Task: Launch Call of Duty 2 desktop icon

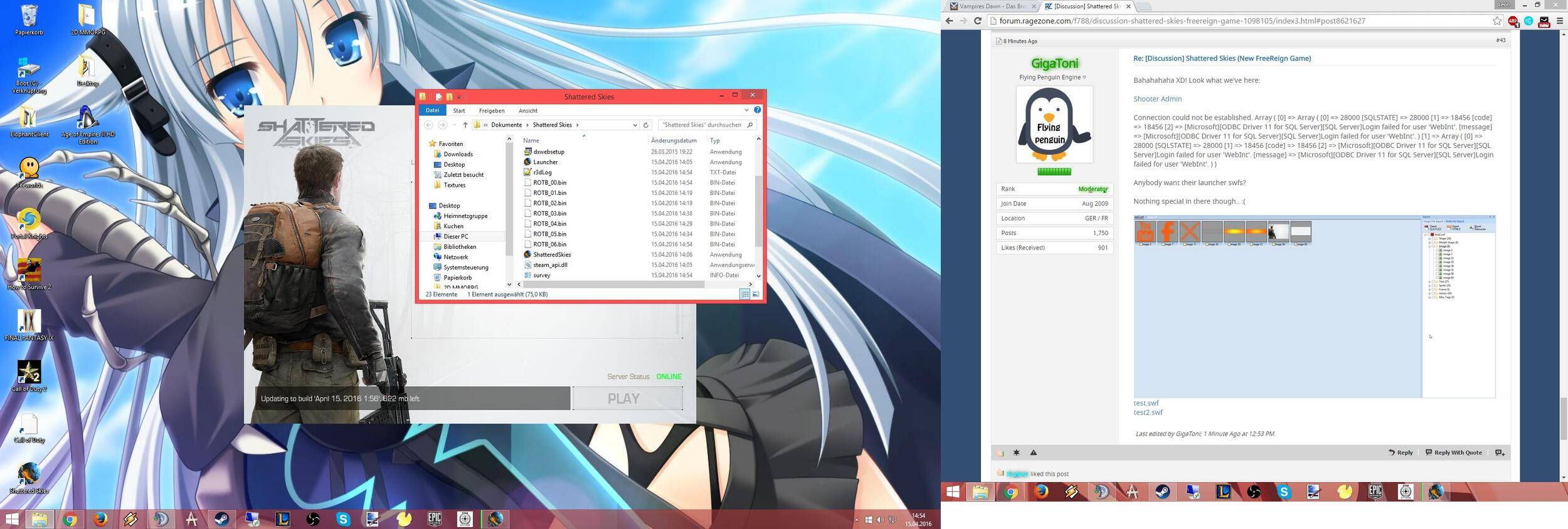Action: 29,375
